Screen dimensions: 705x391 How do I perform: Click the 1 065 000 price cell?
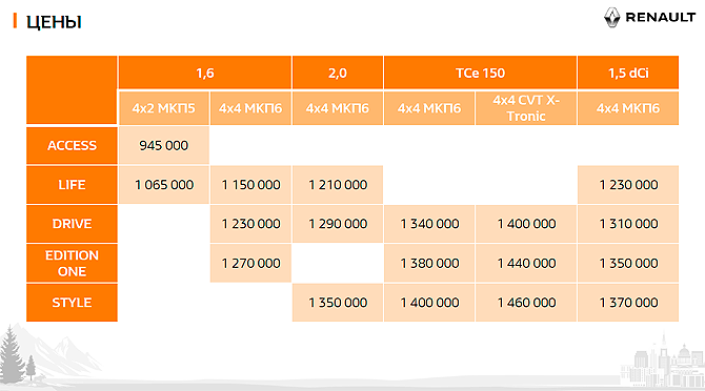164,185
